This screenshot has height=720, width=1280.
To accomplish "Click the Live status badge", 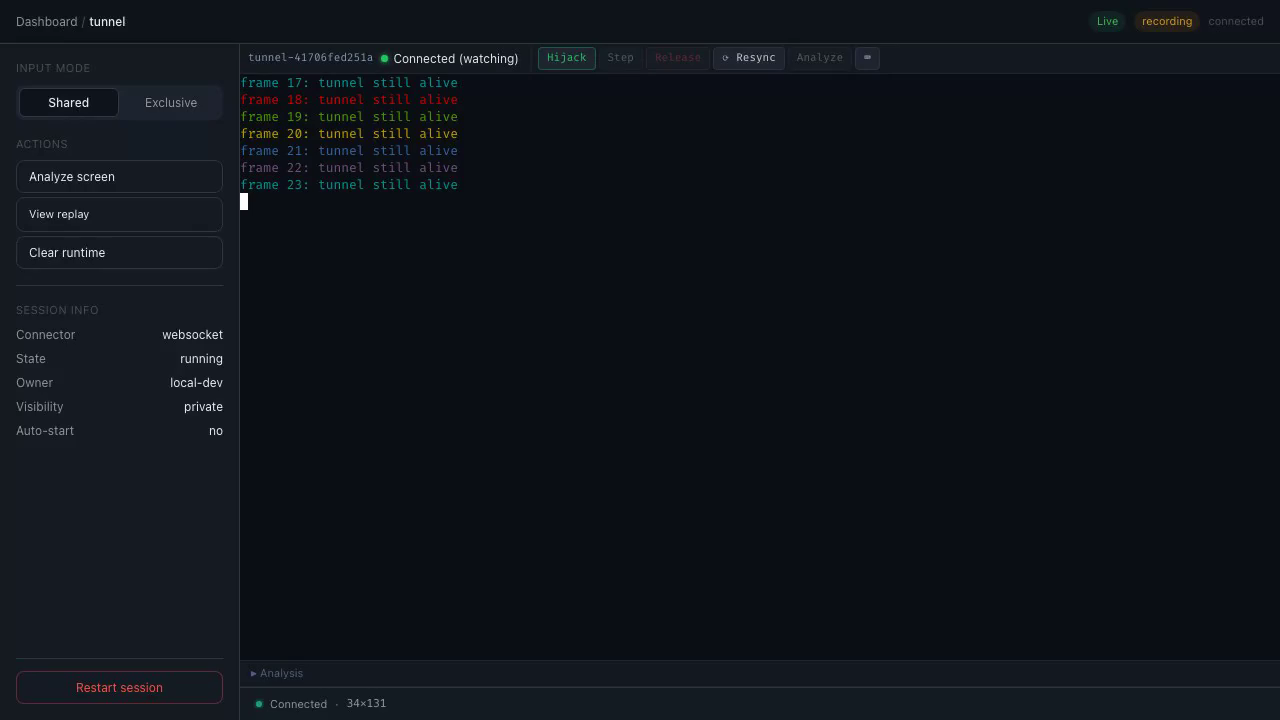I will coord(1107,21).
